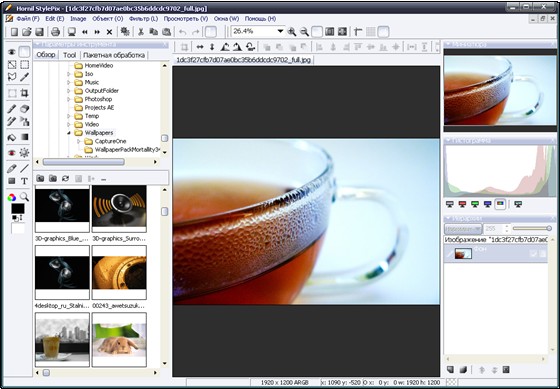Click the black foreground color swatch
The height and width of the screenshot is (389, 560).
point(18,209)
